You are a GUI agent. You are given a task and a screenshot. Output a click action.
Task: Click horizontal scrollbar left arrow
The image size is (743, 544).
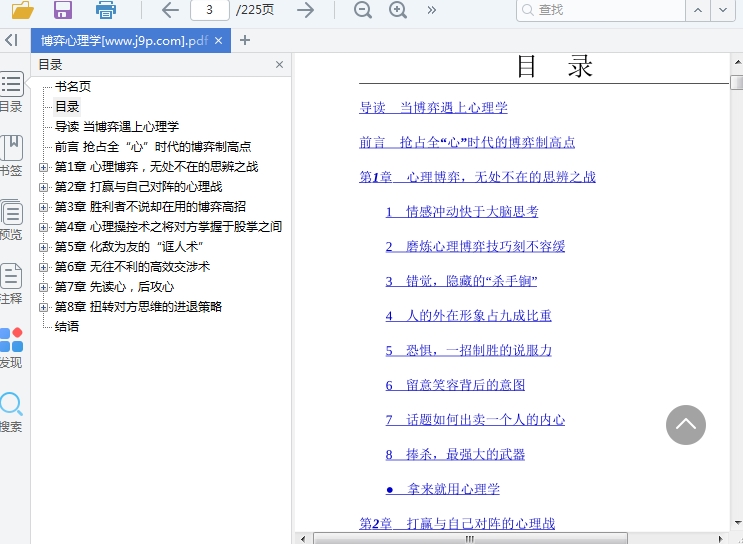pyautogui.click(x=303, y=539)
